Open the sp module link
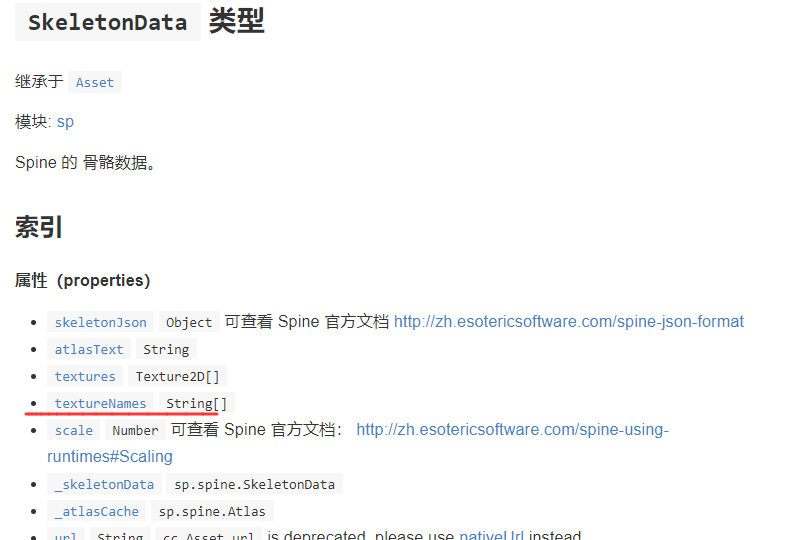786x540 pixels. click(65, 122)
